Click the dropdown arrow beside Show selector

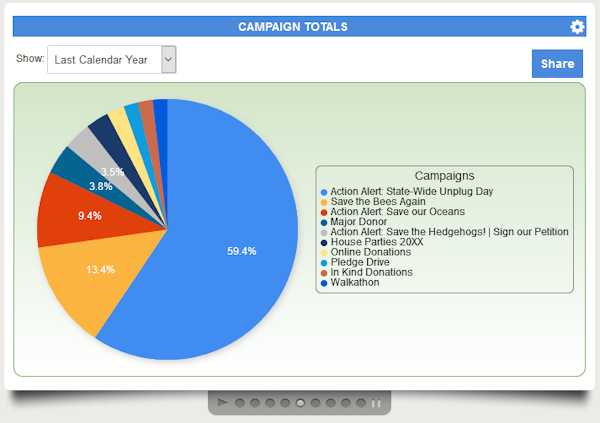(168, 60)
